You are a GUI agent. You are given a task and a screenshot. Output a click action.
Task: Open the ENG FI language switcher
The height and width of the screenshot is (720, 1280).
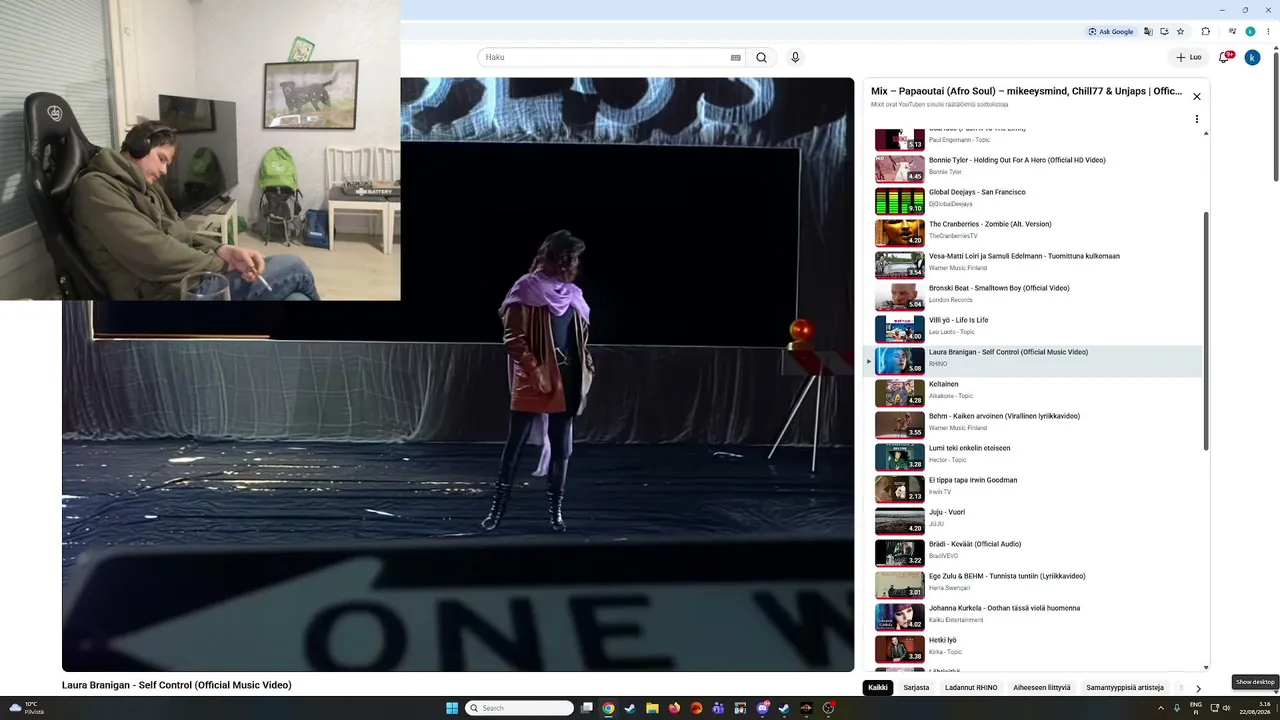[1196, 708]
